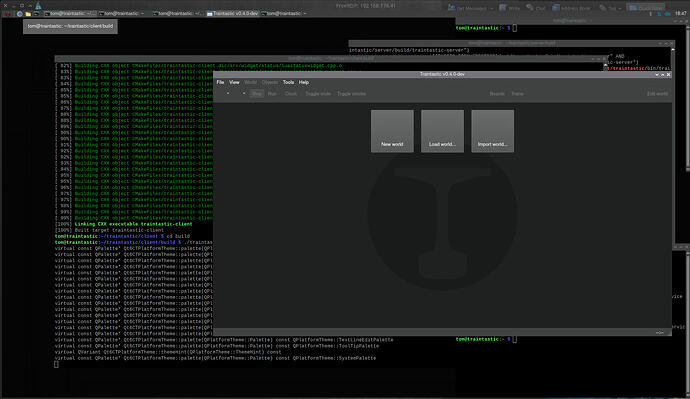
Task: Click the Boards toolbar button
Action: (x=497, y=94)
